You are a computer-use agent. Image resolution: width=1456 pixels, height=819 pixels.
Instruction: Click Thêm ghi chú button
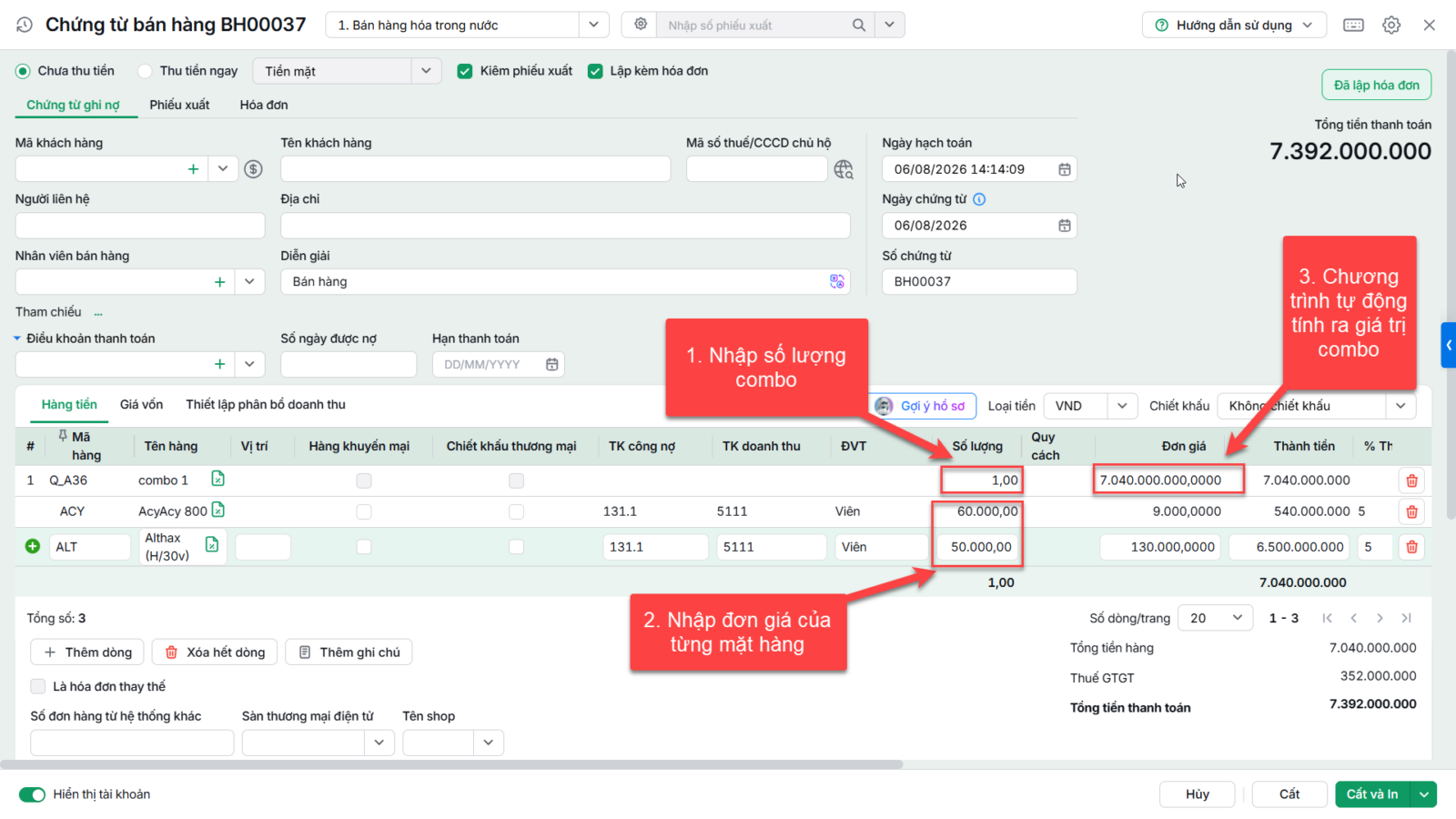click(x=349, y=652)
